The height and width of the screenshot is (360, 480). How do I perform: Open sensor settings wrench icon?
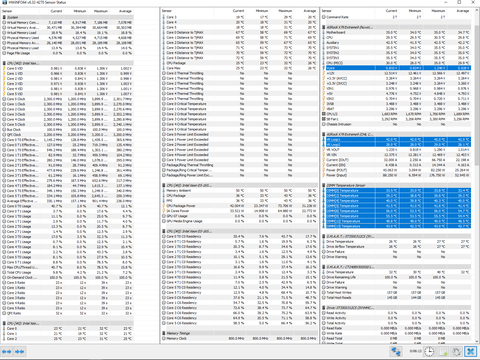click(457, 352)
